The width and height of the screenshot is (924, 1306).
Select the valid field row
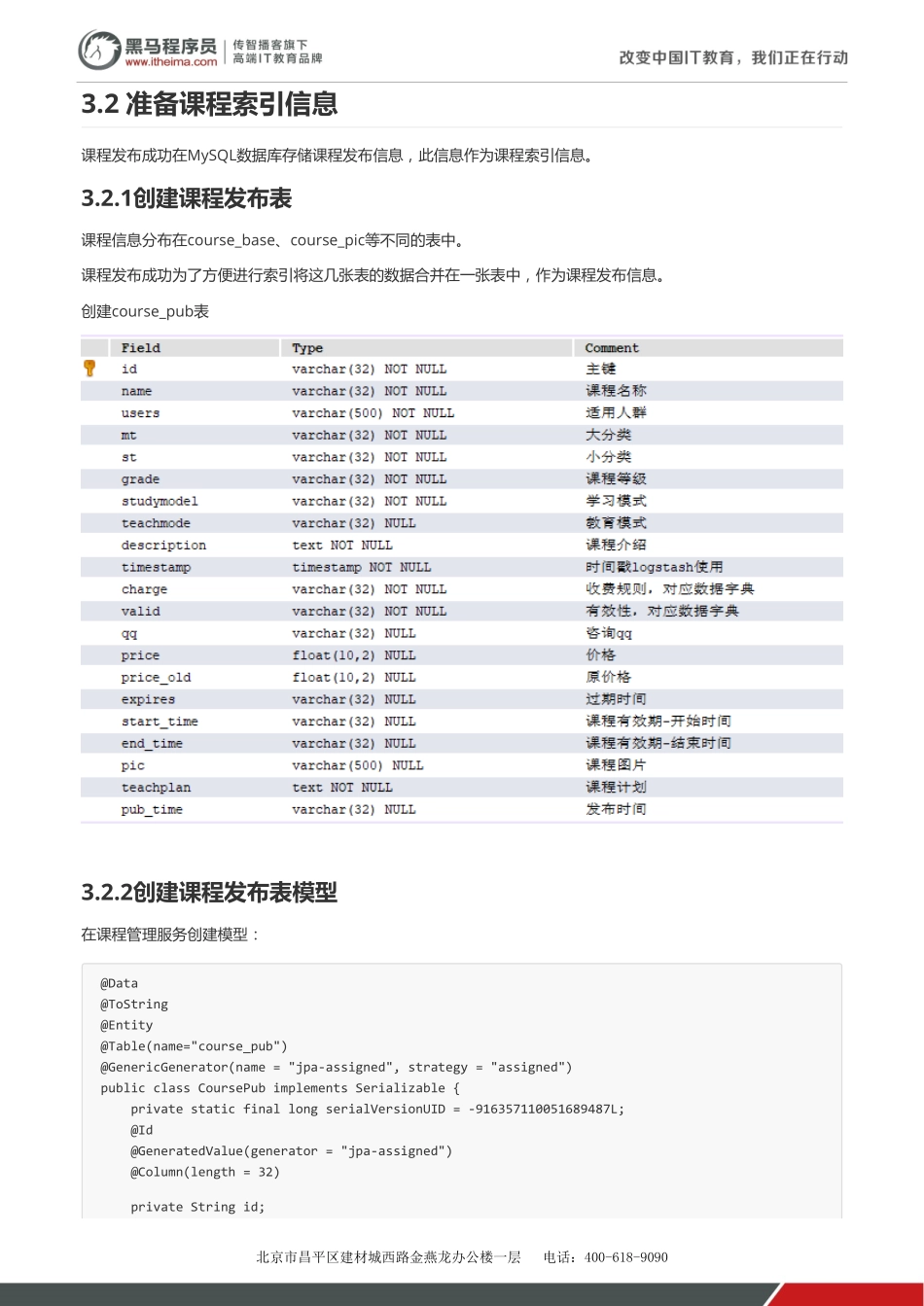(x=389, y=611)
